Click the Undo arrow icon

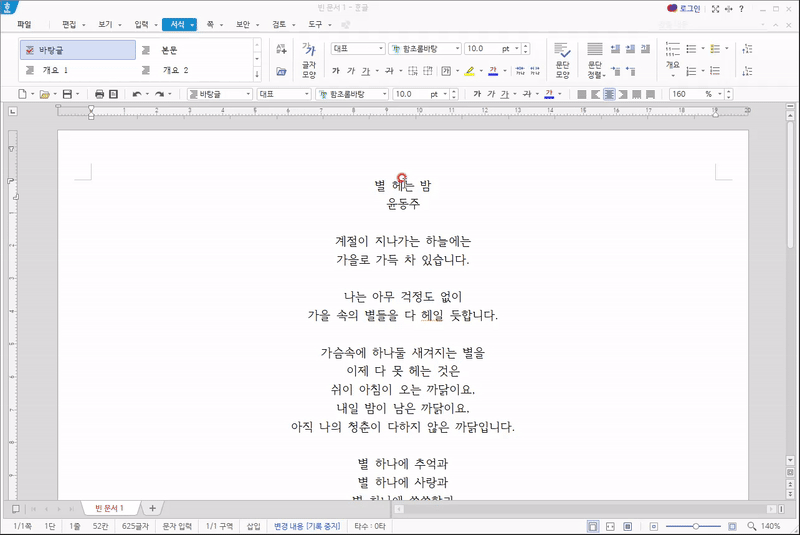pyautogui.click(x=137, y=94)
